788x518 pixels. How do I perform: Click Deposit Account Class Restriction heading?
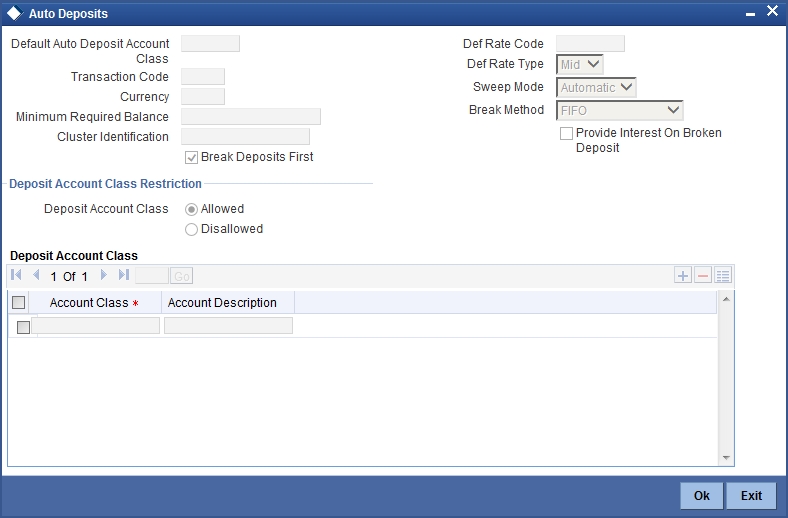pyautogui.click(x=106, y=184)
